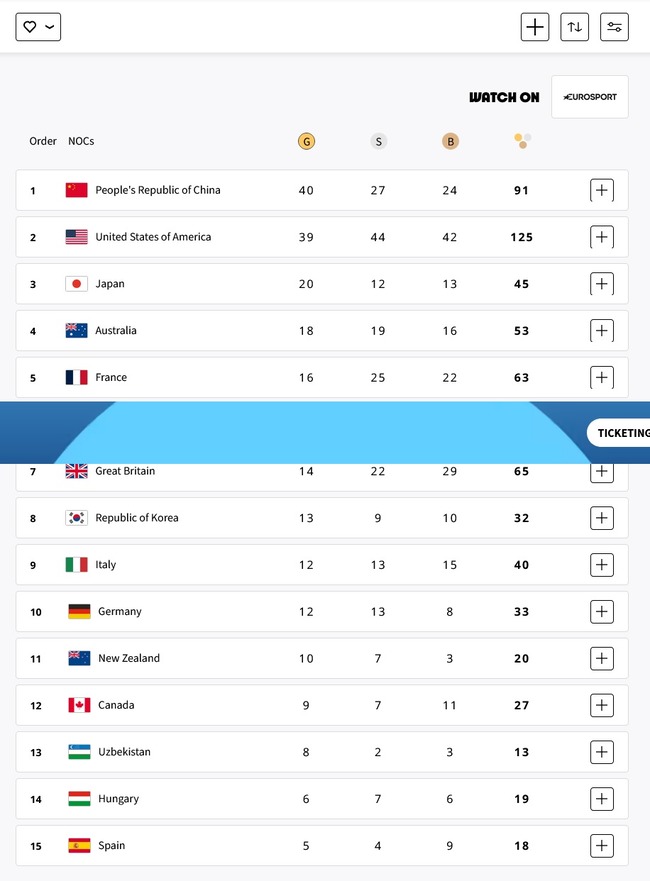Click the Ticketing button on banner
Image resolution: width=650 pixels, height=881 pixels.
point(622,432)
